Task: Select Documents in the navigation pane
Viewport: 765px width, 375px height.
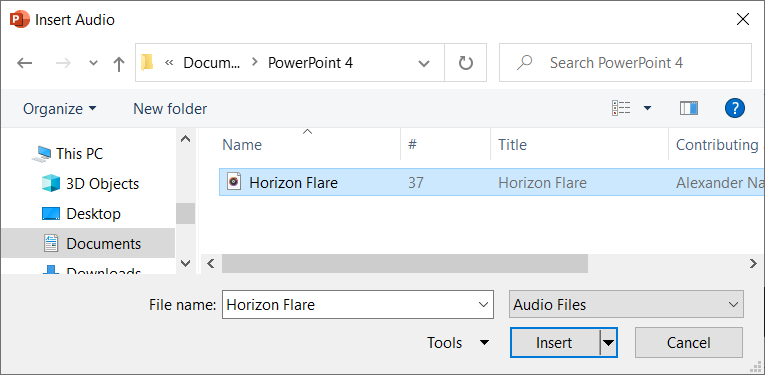Action: 88,243
